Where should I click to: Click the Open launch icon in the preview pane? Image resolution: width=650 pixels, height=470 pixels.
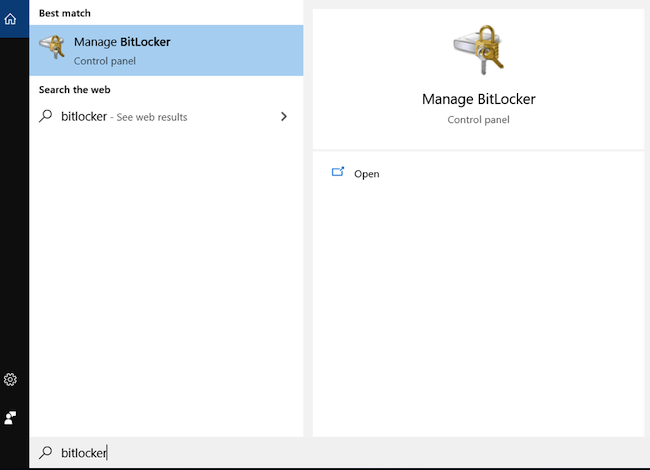pyautogui.click(x=338, y=172)
